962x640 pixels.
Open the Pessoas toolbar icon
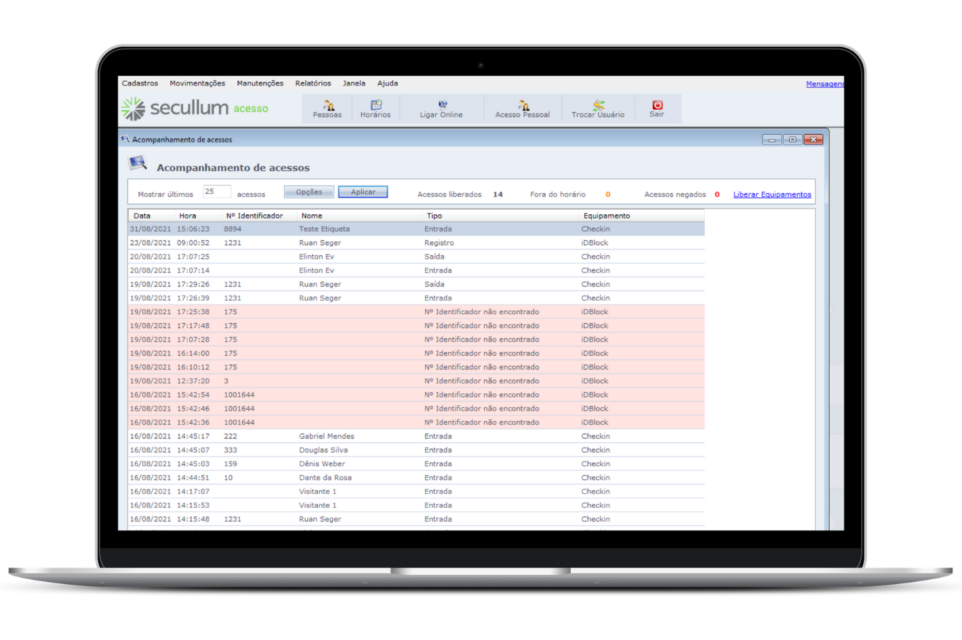pyautogui.click(x=327, y=109)
